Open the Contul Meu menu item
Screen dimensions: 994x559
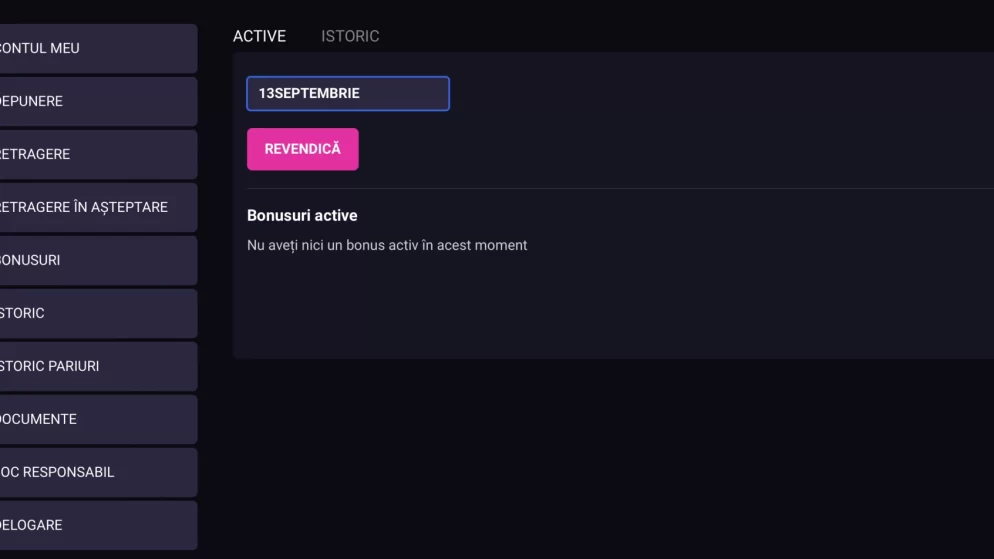pyautogui.click(x=98, y=49)
